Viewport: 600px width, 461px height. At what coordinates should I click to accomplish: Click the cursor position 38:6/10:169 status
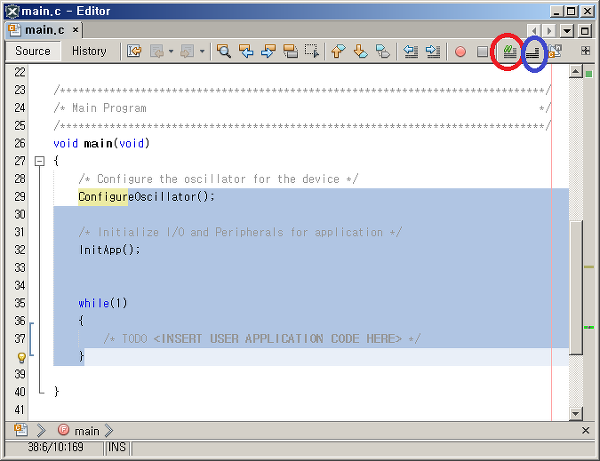click(x=55, y=447)
